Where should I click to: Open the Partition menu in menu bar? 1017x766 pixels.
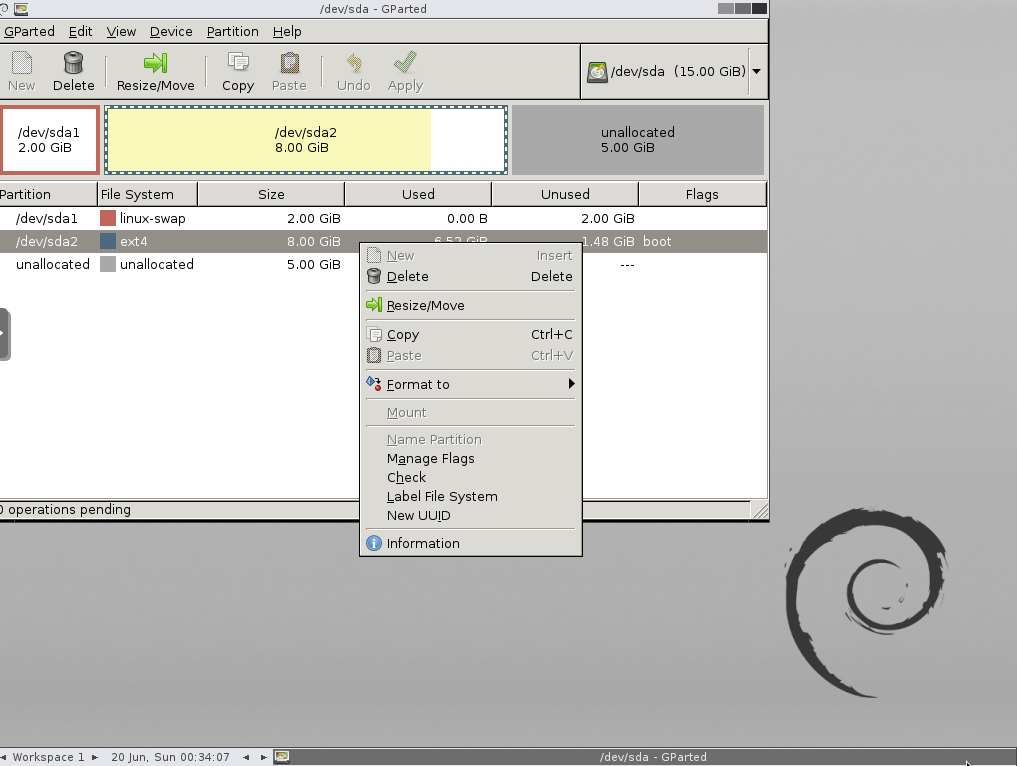[232, 32]
